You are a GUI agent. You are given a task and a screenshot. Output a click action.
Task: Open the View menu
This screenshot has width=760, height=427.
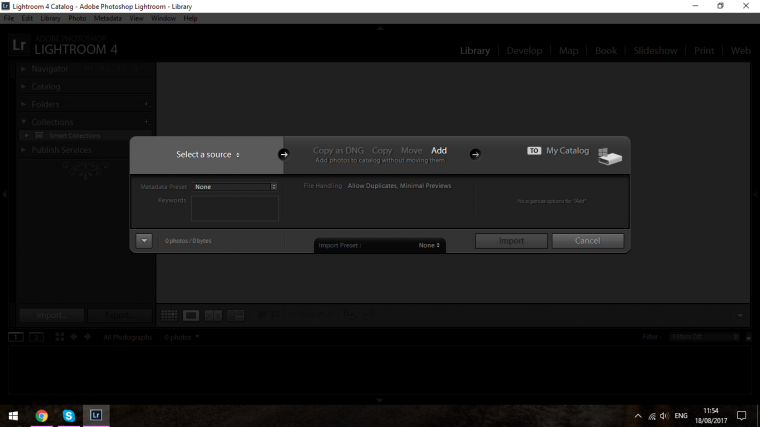136,18
